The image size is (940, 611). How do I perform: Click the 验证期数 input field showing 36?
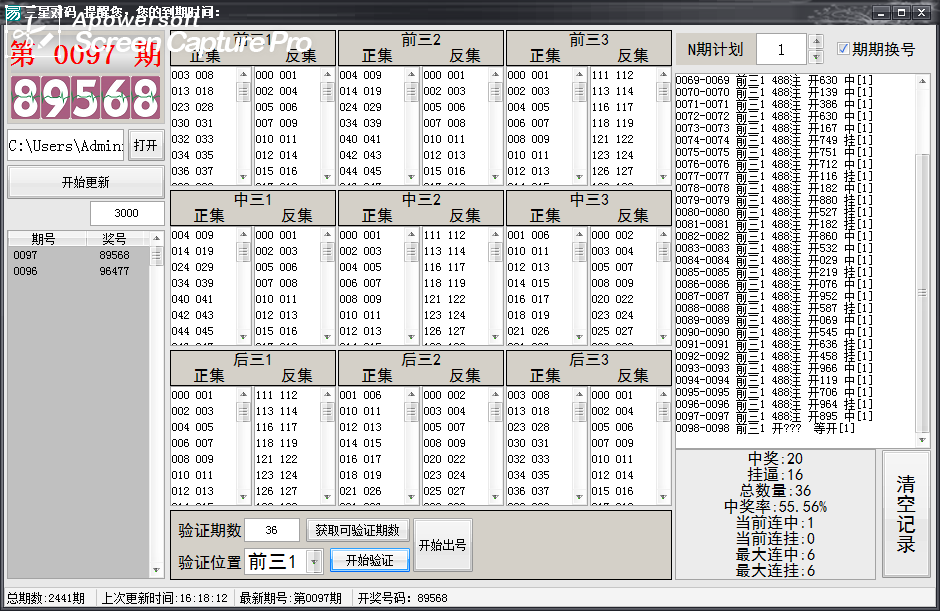point(272,530)
